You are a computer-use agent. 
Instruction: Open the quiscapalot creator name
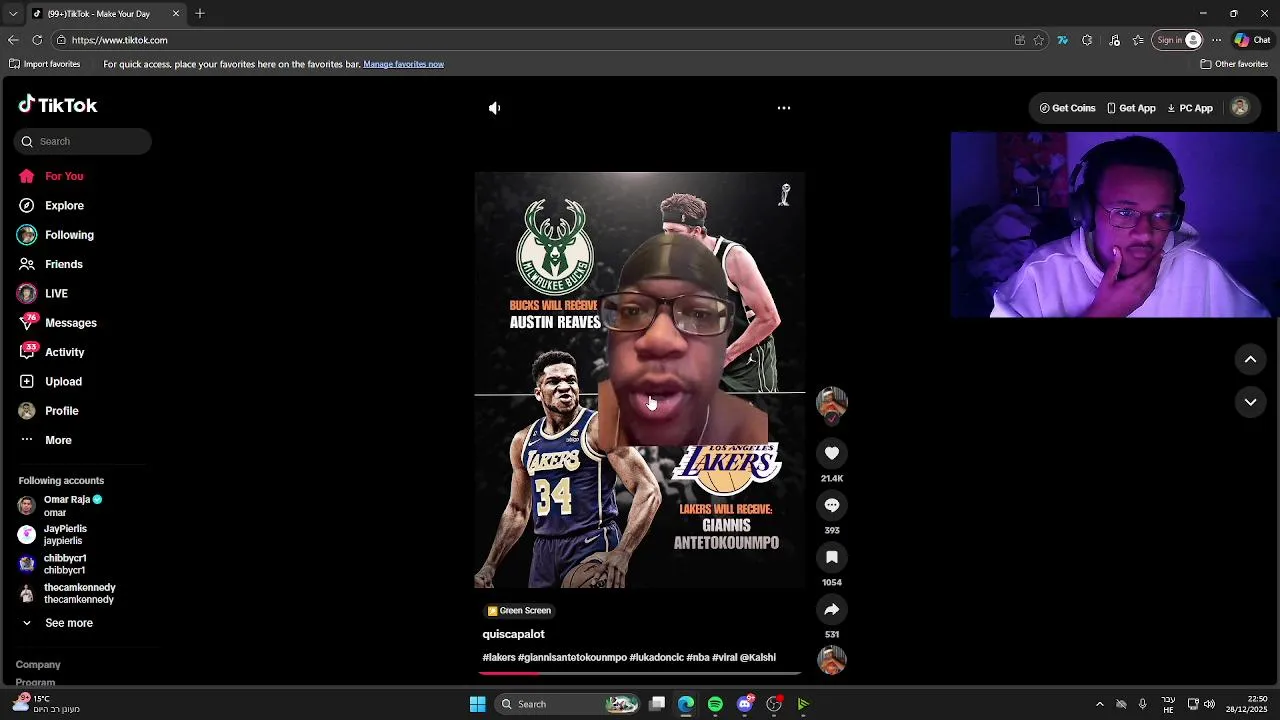pos(514,634)
